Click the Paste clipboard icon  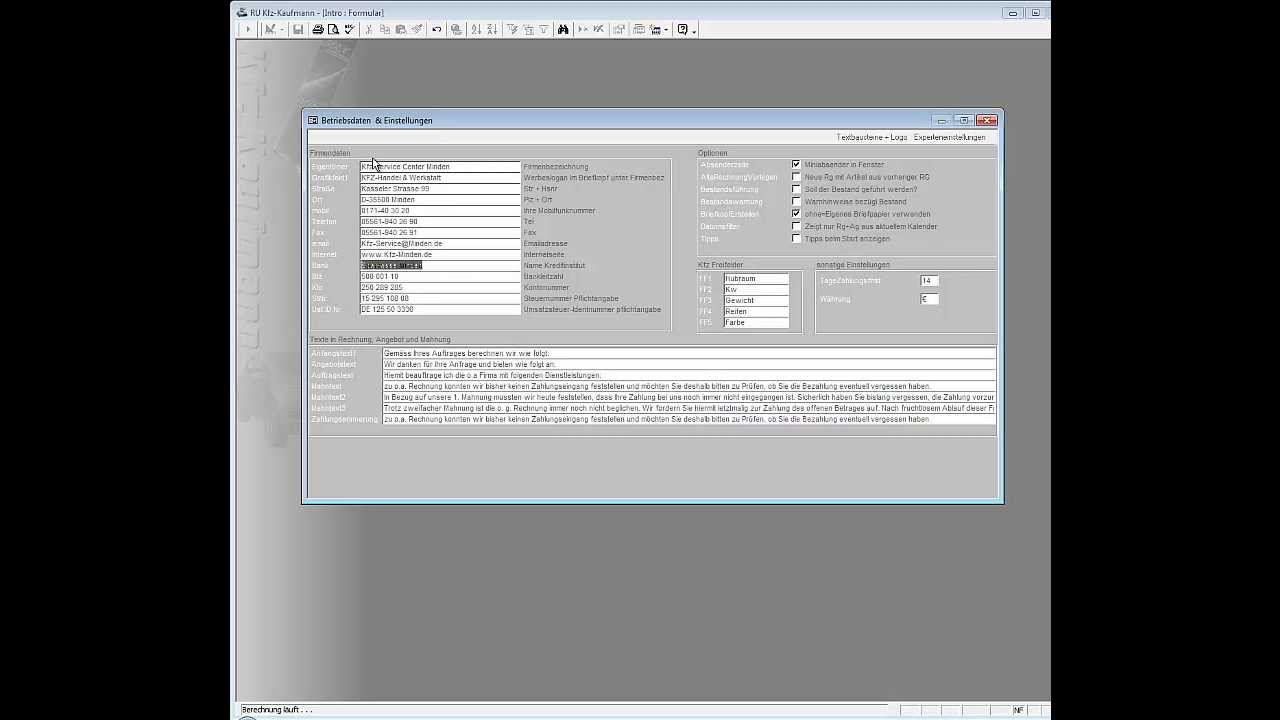point(400,30)
